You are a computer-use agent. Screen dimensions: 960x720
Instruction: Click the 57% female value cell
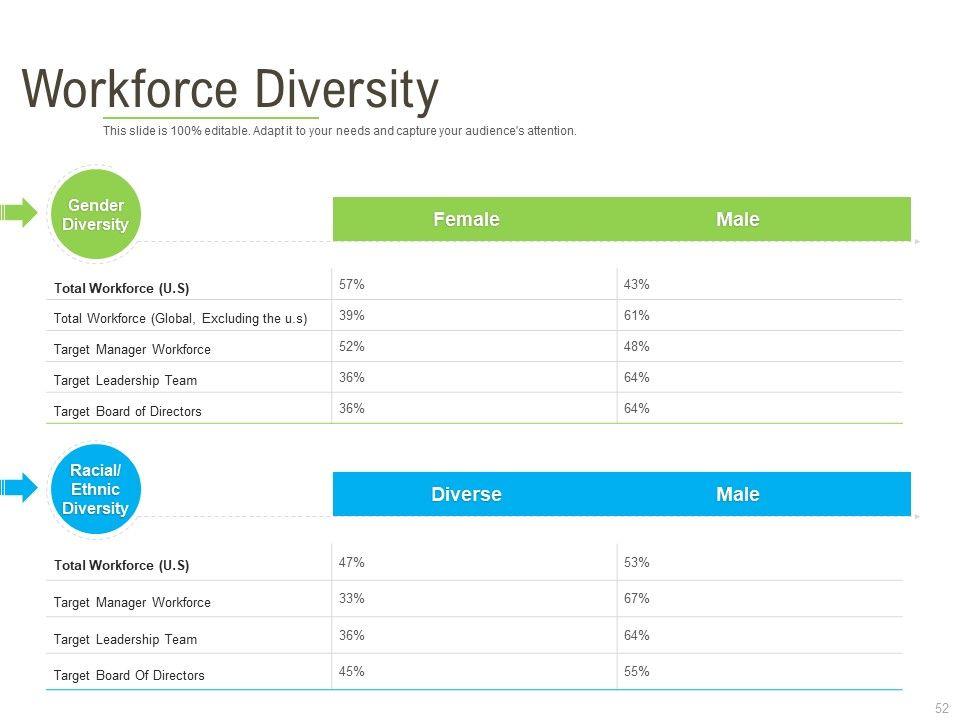[352, 285]
